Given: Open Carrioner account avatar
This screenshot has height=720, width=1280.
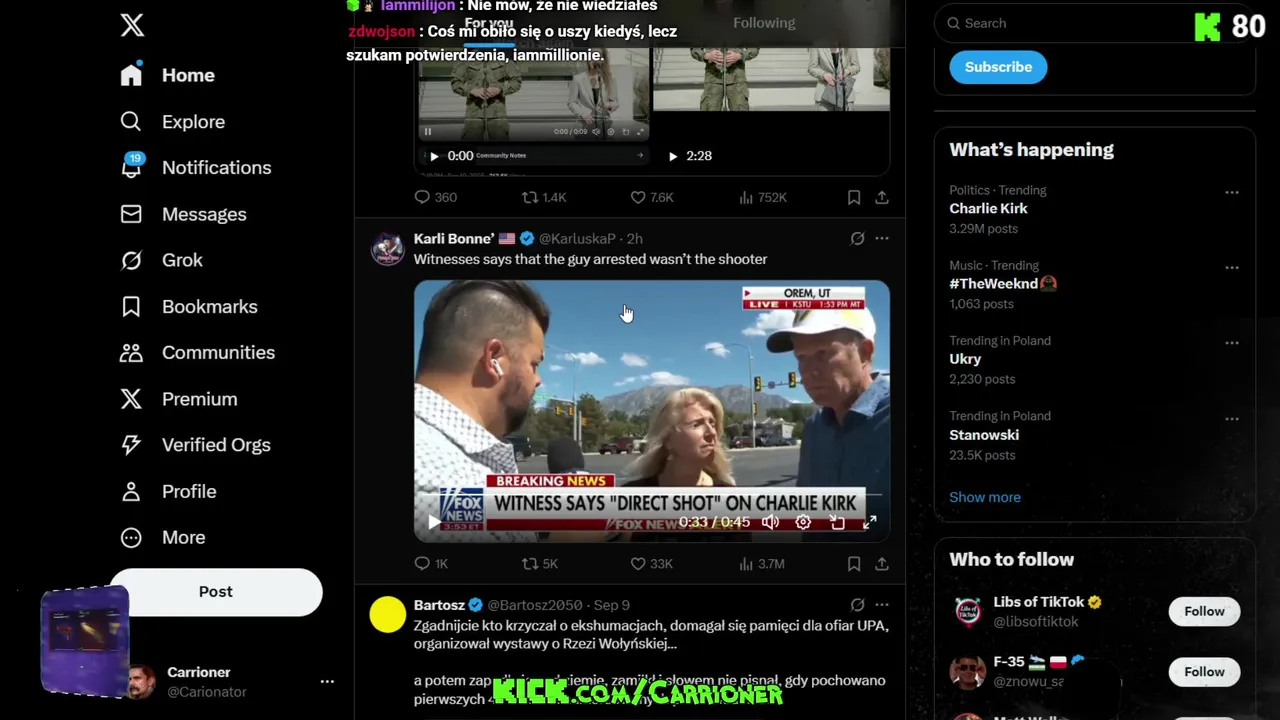Looking at the screenshot, I should (141, 682).
